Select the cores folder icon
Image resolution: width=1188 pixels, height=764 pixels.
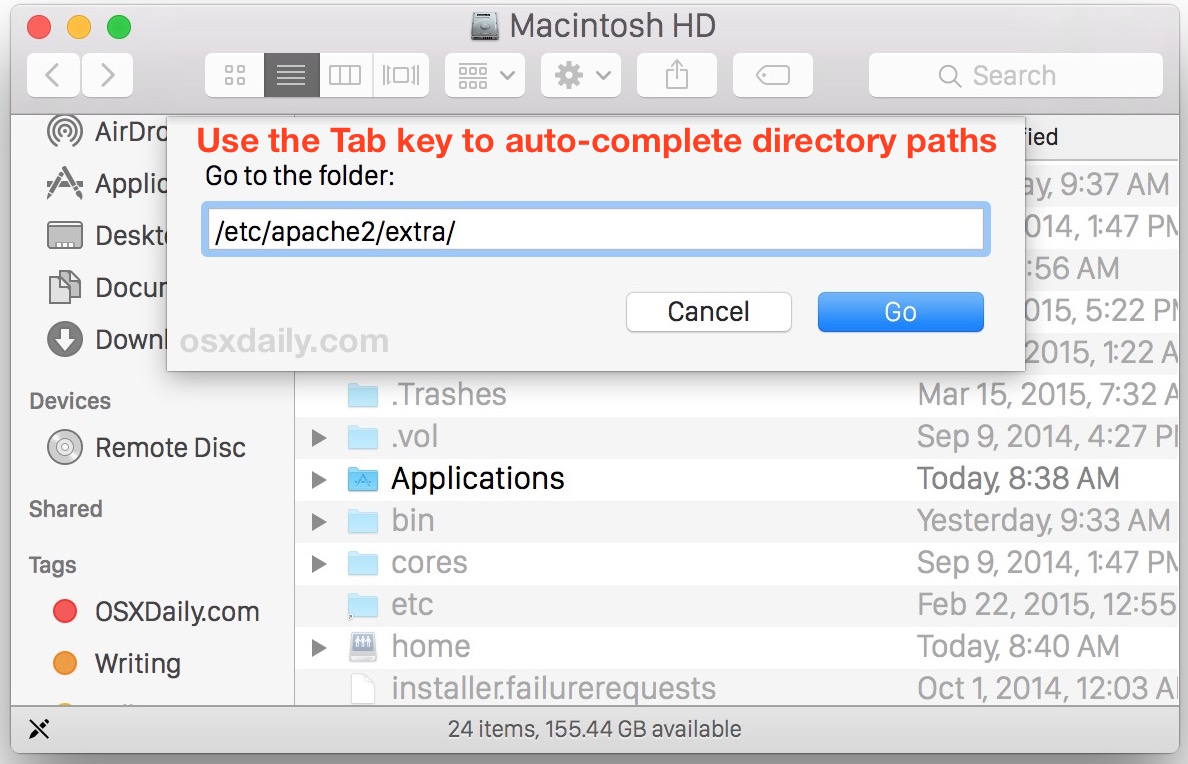pos(363,563)
